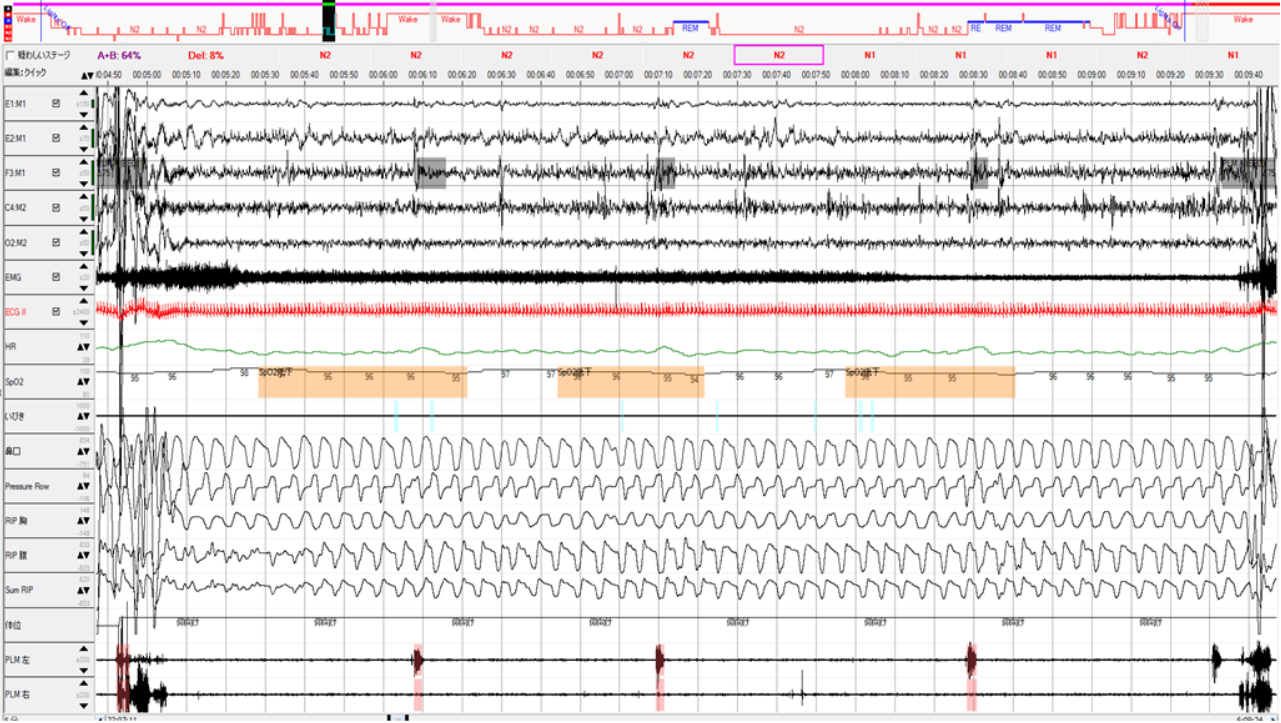This screenshot has height=723, width=1281.
Task: Select the 体位 body position channel label
Action: point(13,625)
